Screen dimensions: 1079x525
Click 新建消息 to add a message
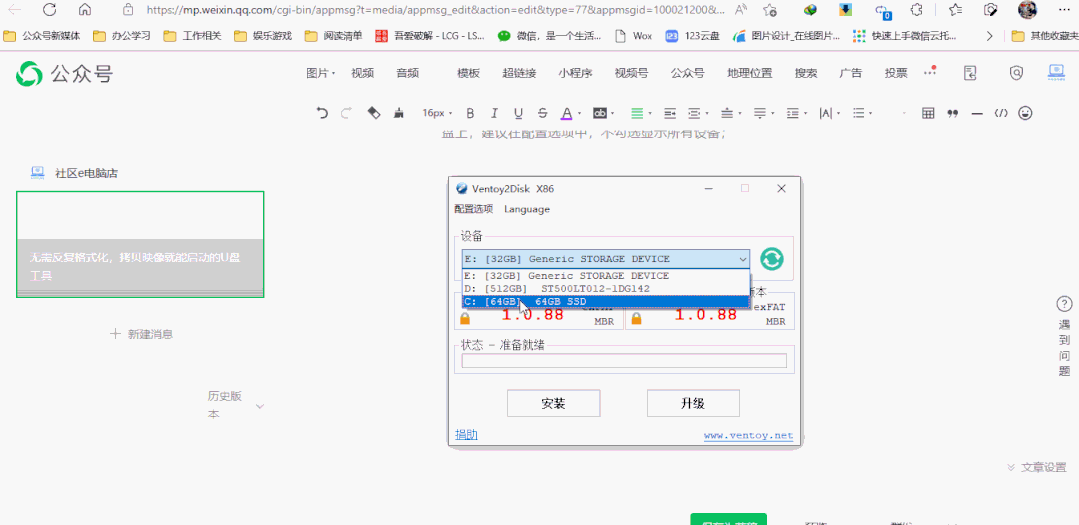pos(141,334)
